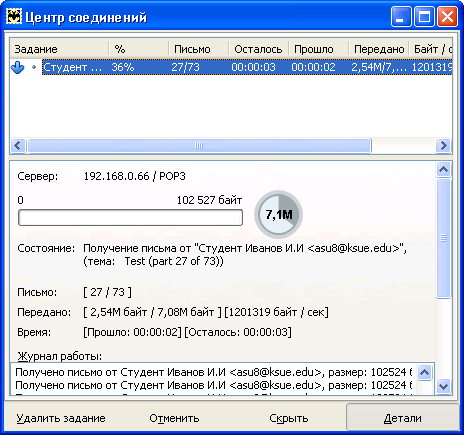Image resolution: width=464 pixels, height=435 pixels.
Task: Click the task list horizontal scrollbar thumb
Action: (199, 146)
